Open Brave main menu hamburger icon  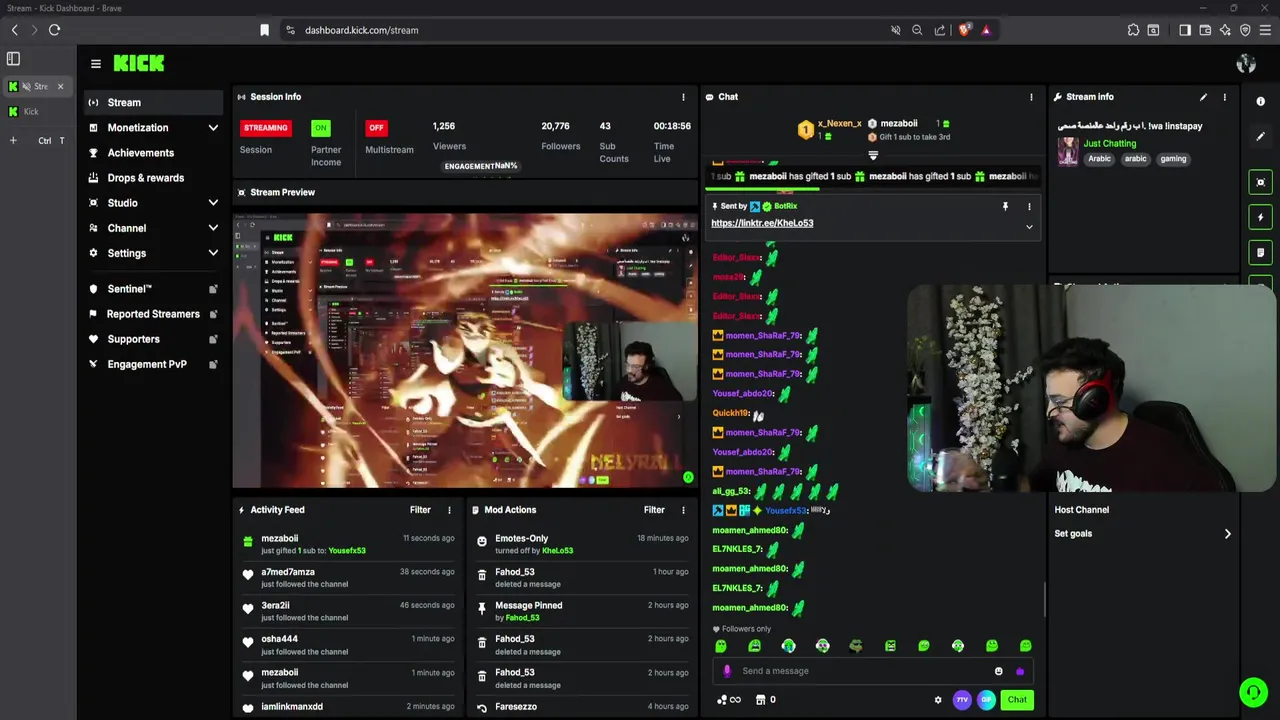(x=1265, y=30)
